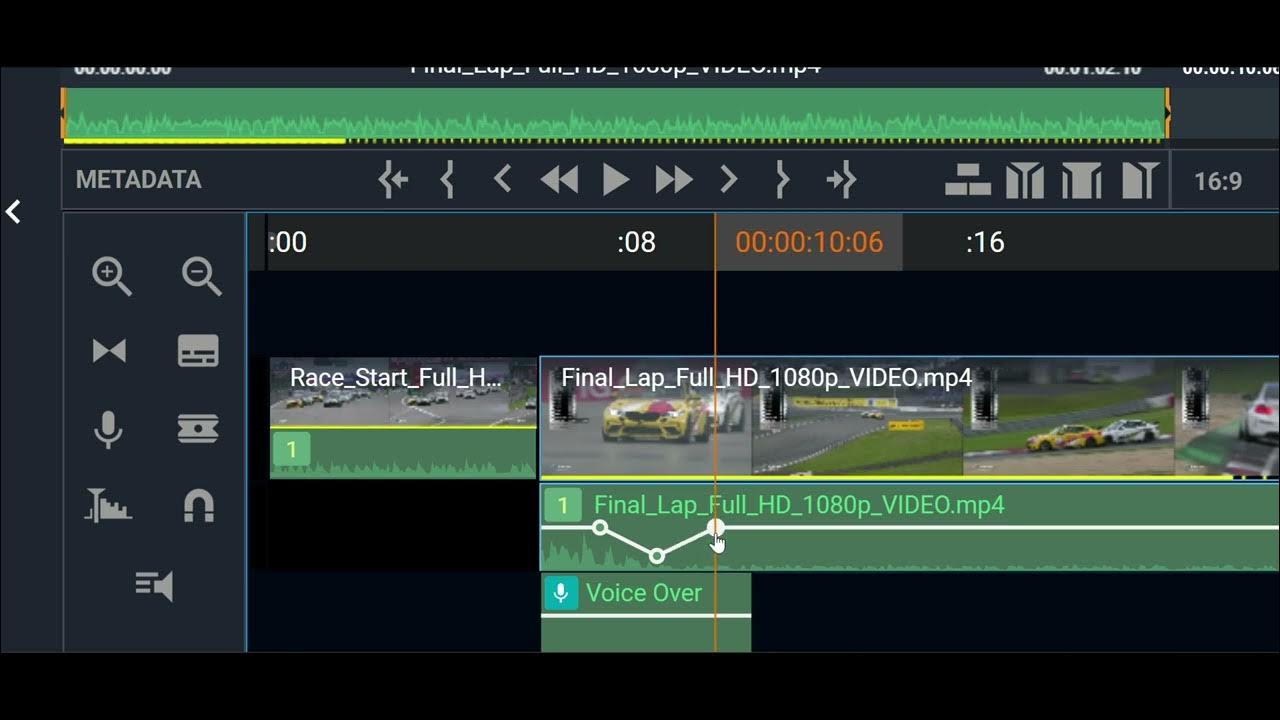Click the keyframe at the playhead

715,527
